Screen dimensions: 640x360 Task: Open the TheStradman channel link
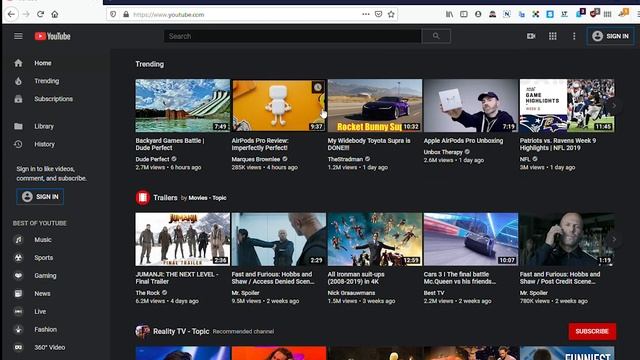coord(345,159)
